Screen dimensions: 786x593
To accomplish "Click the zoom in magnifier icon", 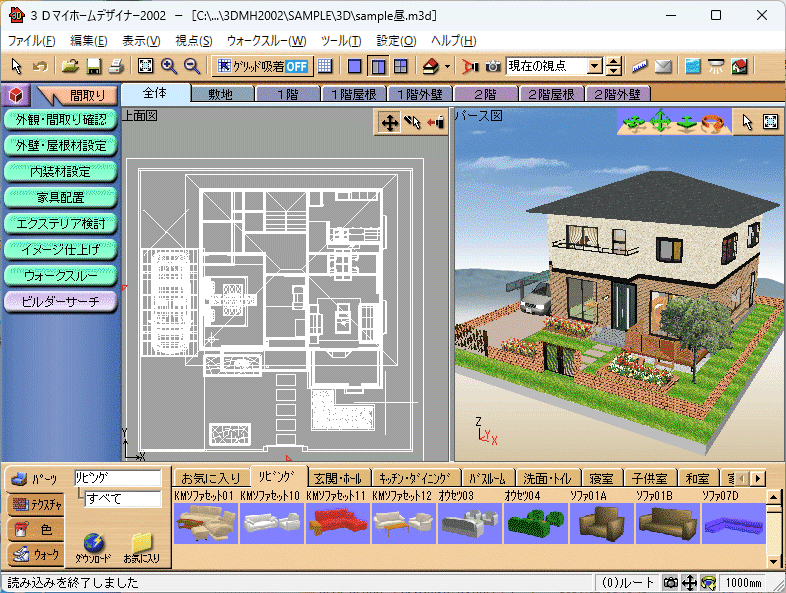I will [x=169, y=66].
